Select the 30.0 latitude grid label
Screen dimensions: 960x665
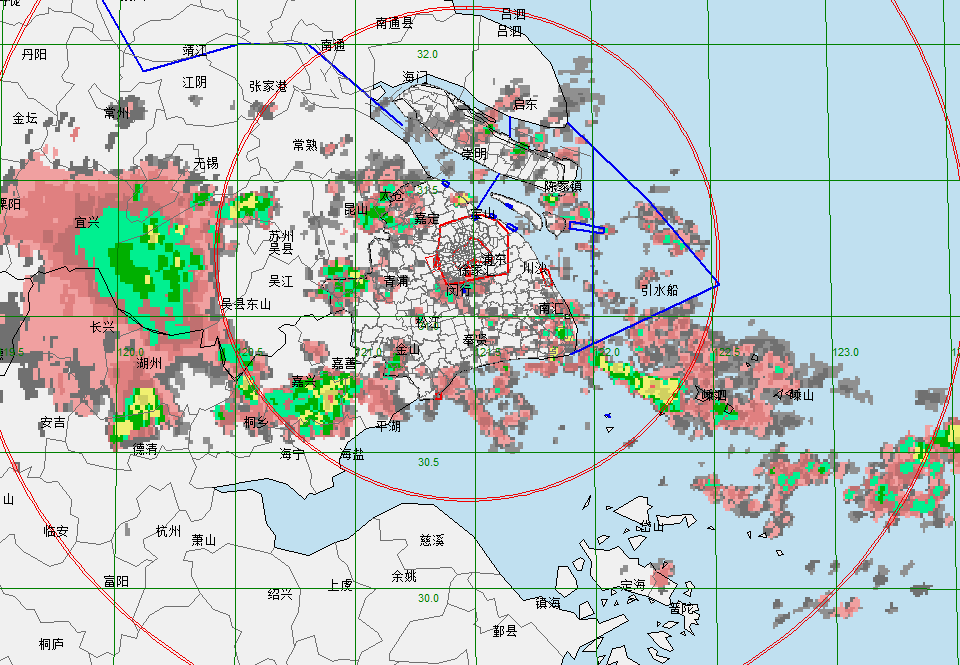[x=428, y=598]
